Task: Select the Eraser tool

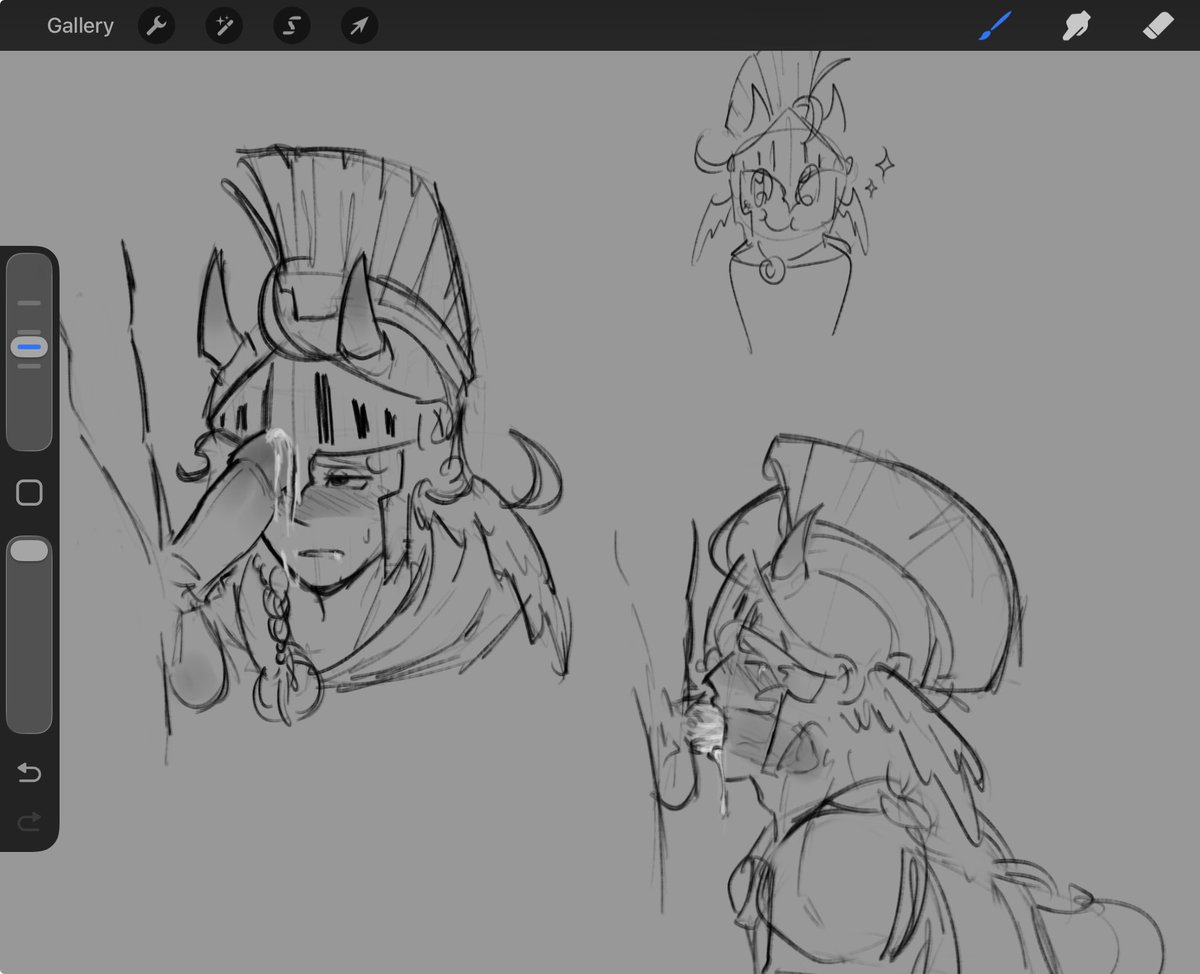Action: [1156, 26]
